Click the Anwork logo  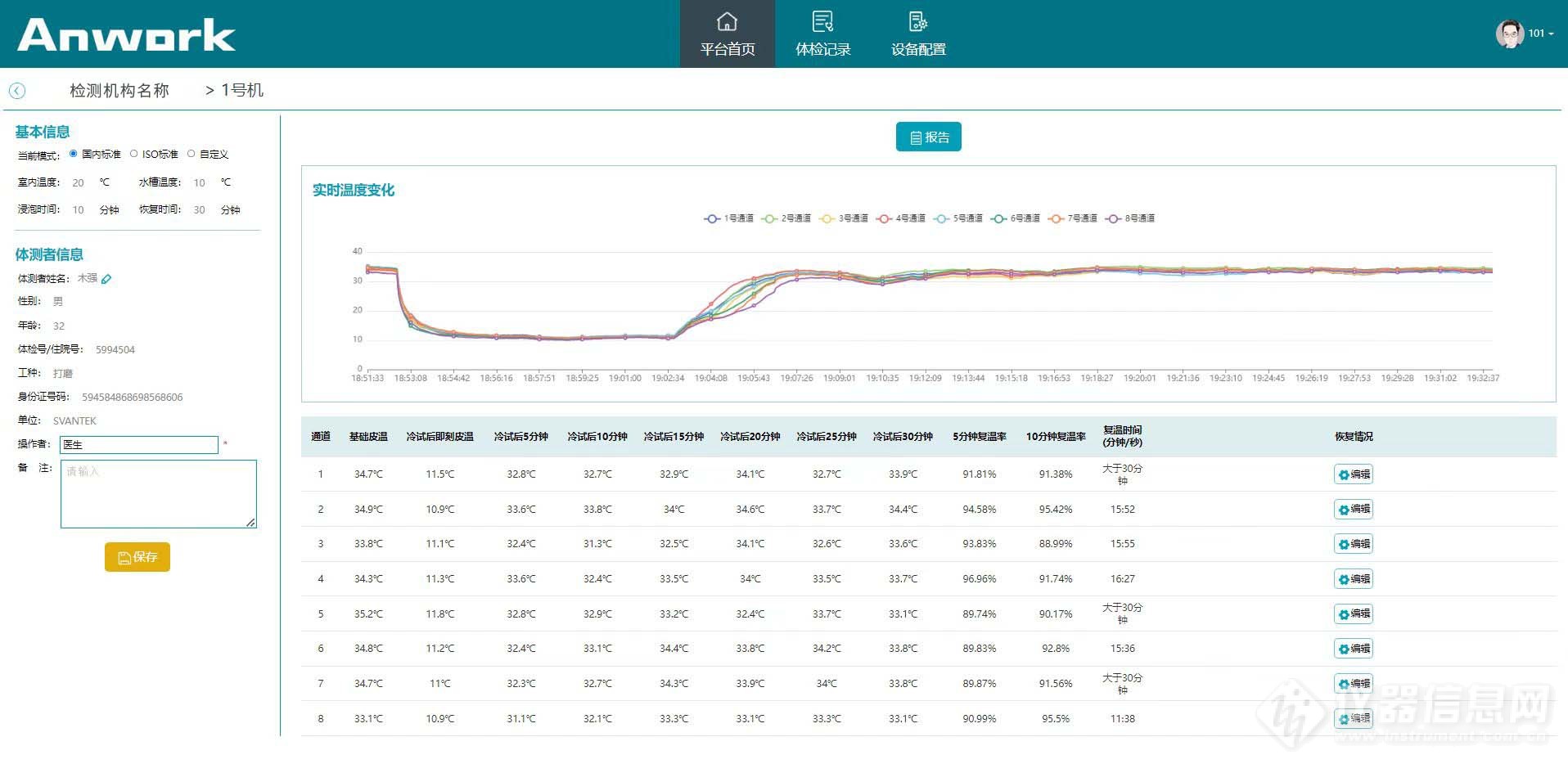point(126,35)
